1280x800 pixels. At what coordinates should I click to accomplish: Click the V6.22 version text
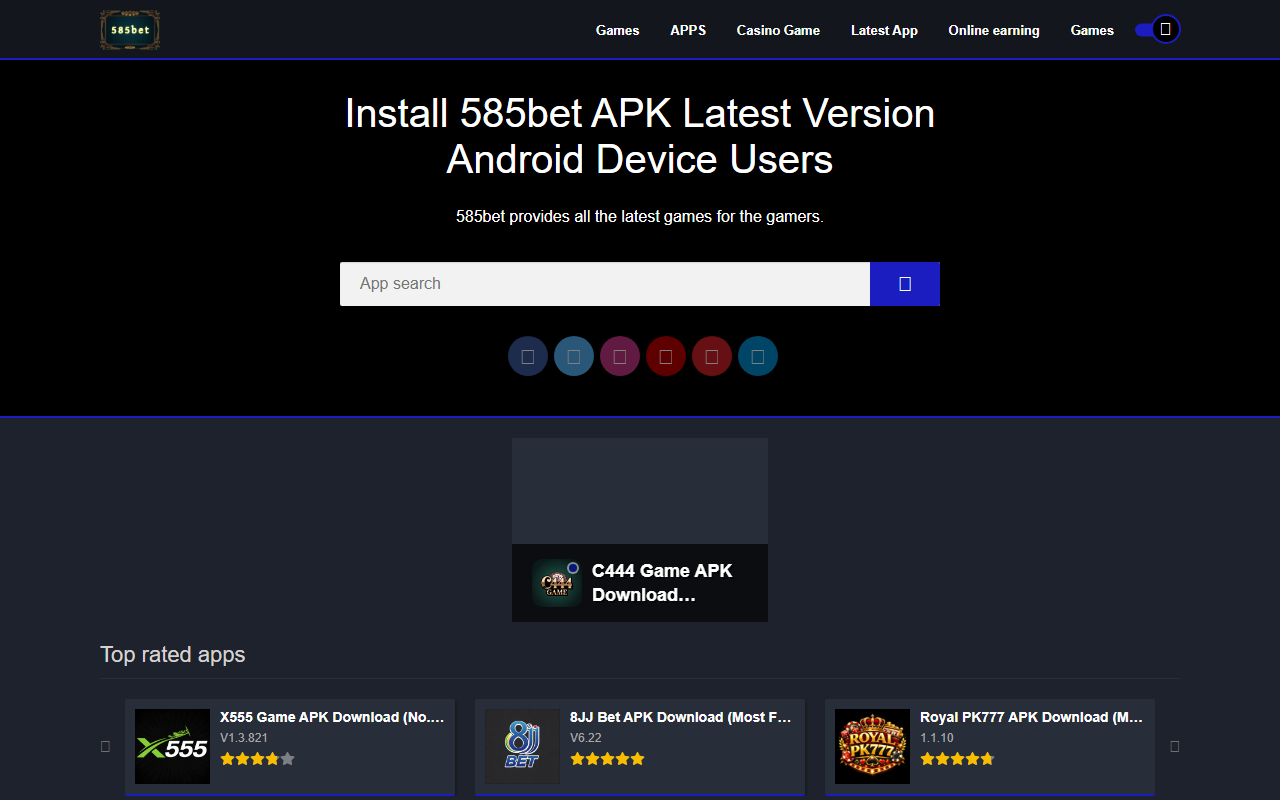586,738
